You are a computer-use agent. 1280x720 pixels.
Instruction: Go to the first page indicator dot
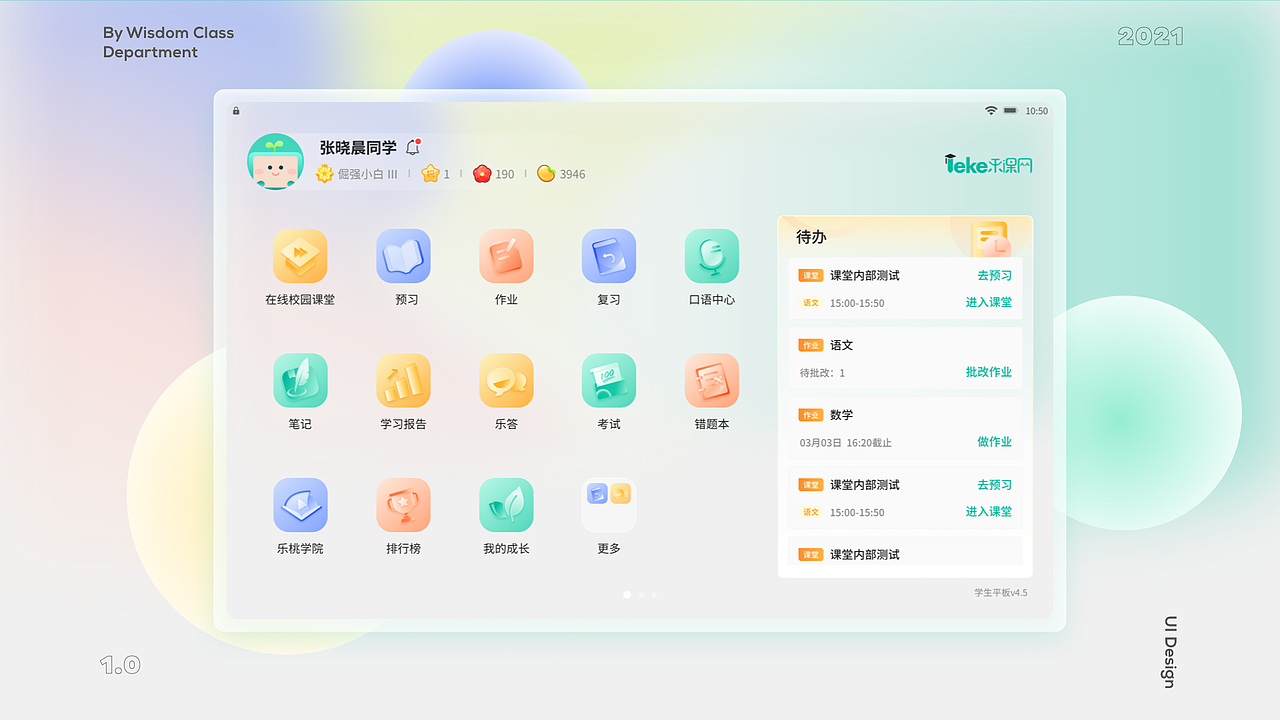pos(627,594)
